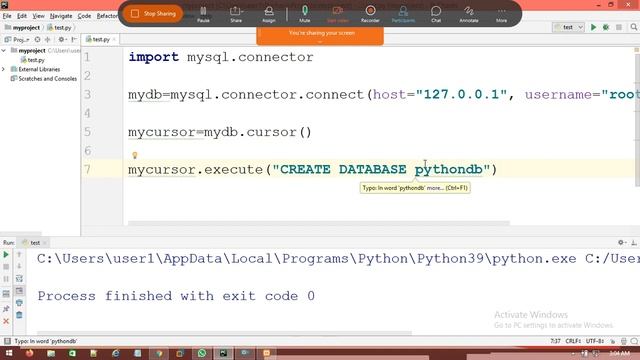
Task: Close Run panel with red X
Action: pyautogui.click(x=6, y=322)
